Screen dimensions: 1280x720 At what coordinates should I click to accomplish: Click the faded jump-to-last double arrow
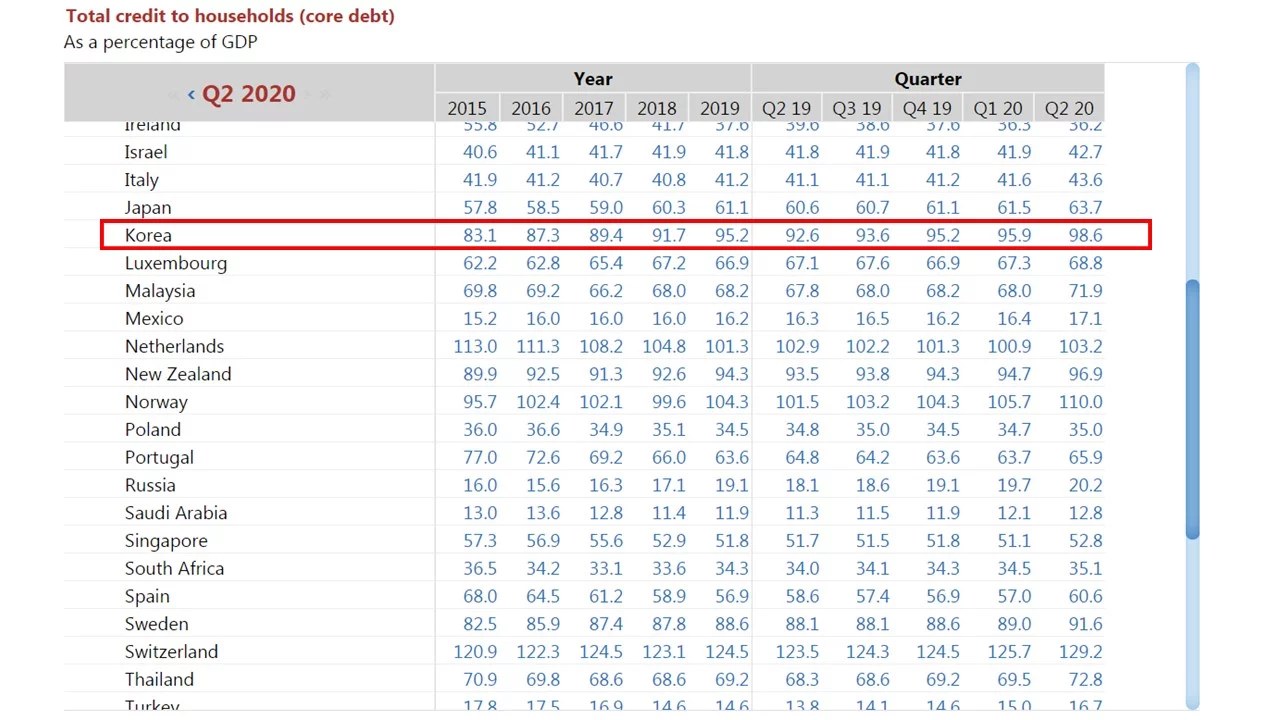point(324,94)
